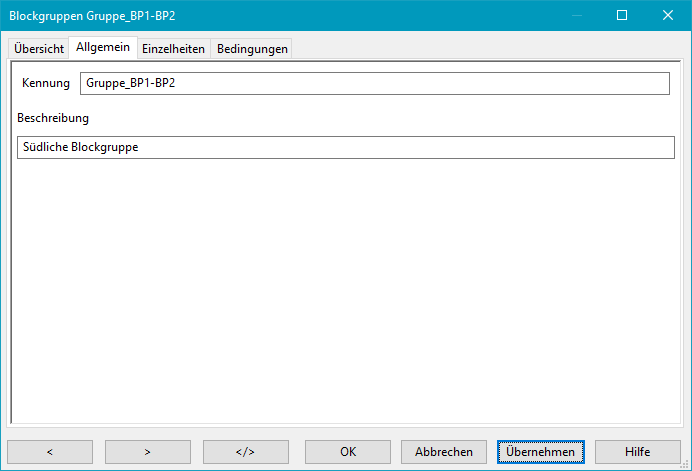Close the Blockgruppen dialog window
Image resolution: width=692 pixels, height=471 pixels.
pos(667,16)
